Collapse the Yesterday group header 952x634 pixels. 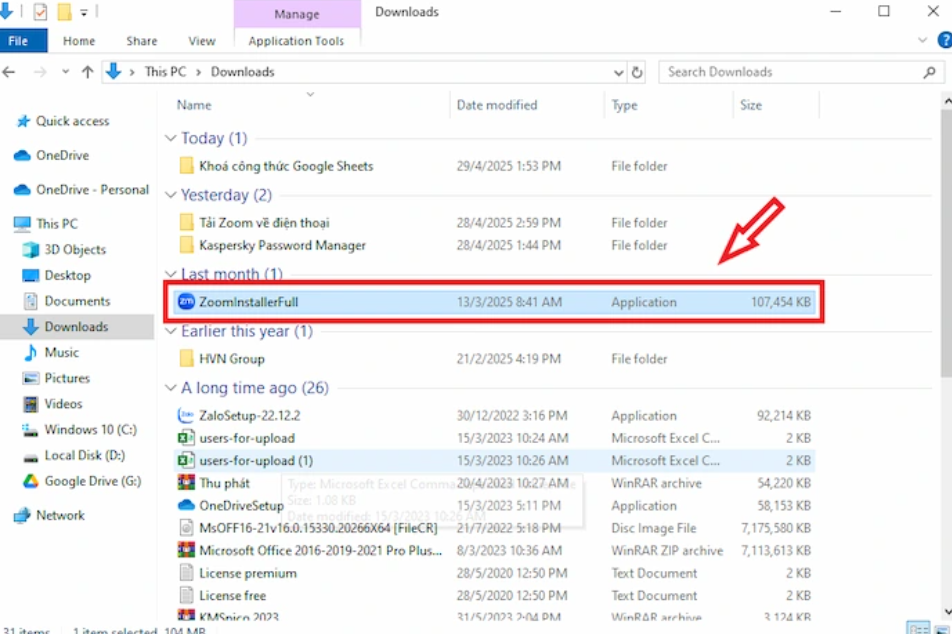coord(171,196)
